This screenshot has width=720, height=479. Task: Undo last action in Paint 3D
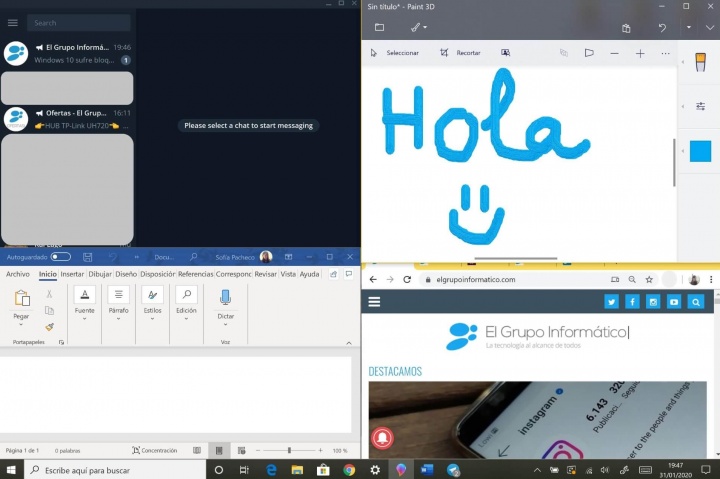coord(662,28)
